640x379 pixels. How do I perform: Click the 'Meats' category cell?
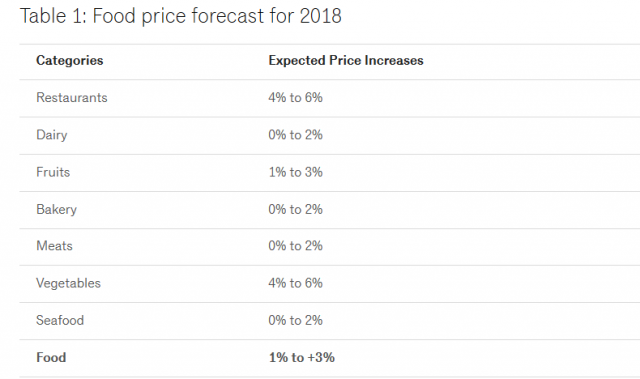coord(54,246)
